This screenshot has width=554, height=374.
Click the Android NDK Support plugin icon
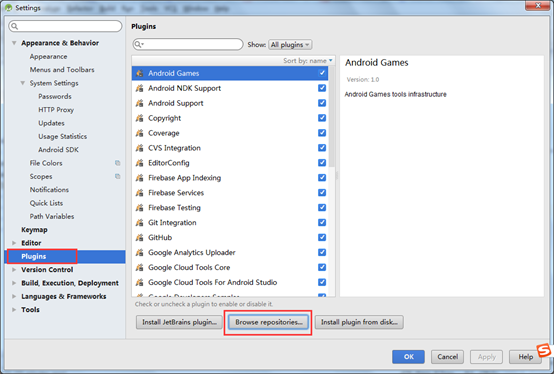coord(140,88)
